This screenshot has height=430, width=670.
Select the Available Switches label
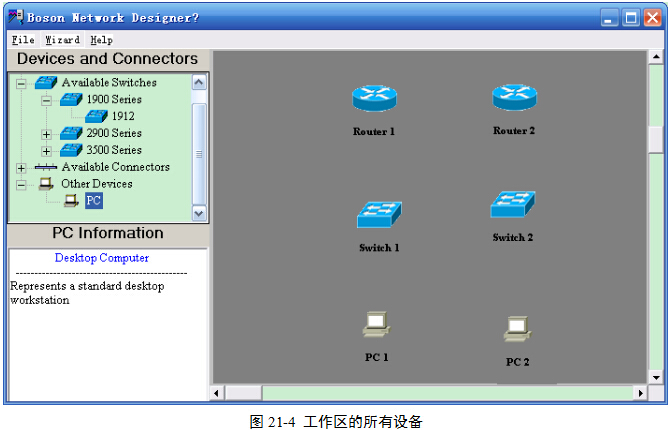point(109,82)
